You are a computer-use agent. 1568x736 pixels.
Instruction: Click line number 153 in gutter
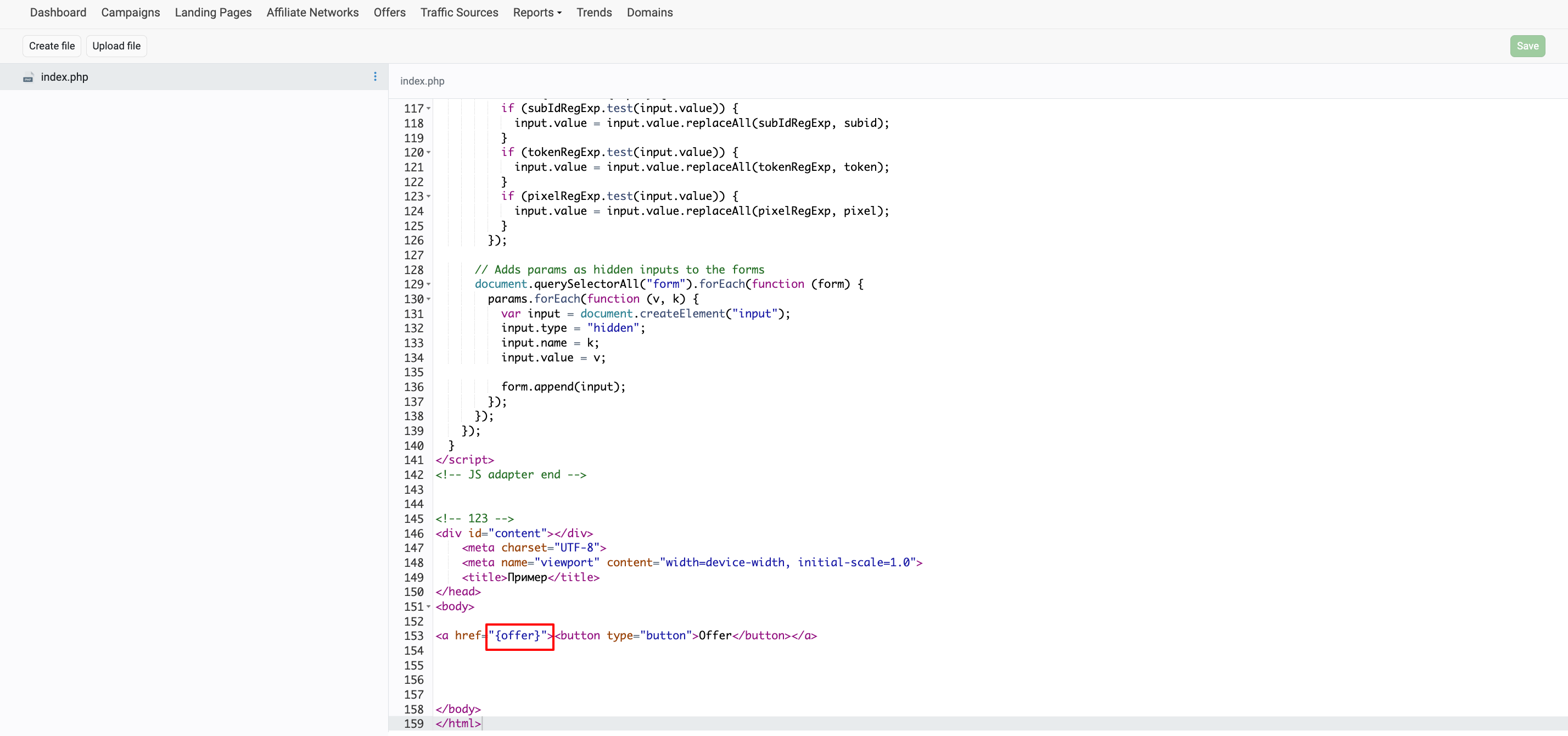point(413,635)
